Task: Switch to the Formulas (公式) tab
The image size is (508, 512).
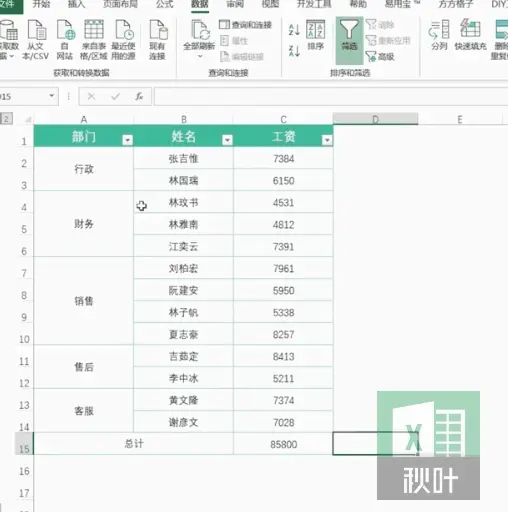Action: 165,4
